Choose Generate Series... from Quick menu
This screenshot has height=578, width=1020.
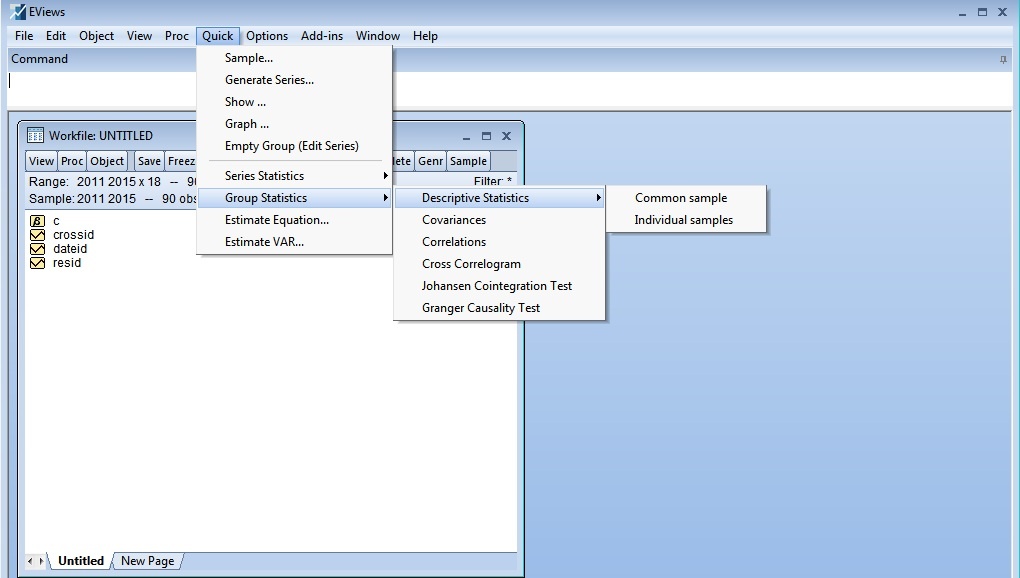tap(295, 80)
